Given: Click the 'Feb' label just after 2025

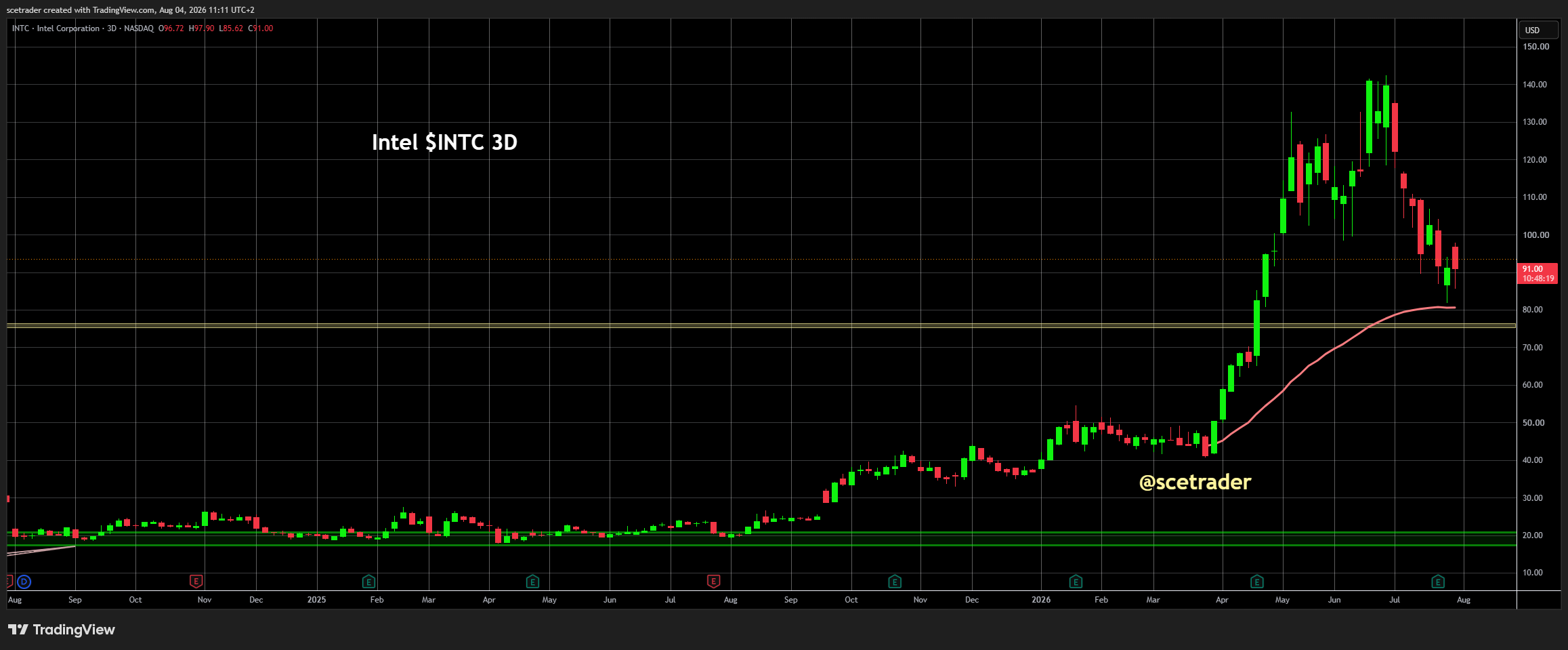Looking at the screenshot, I should [x=377, y=600].
